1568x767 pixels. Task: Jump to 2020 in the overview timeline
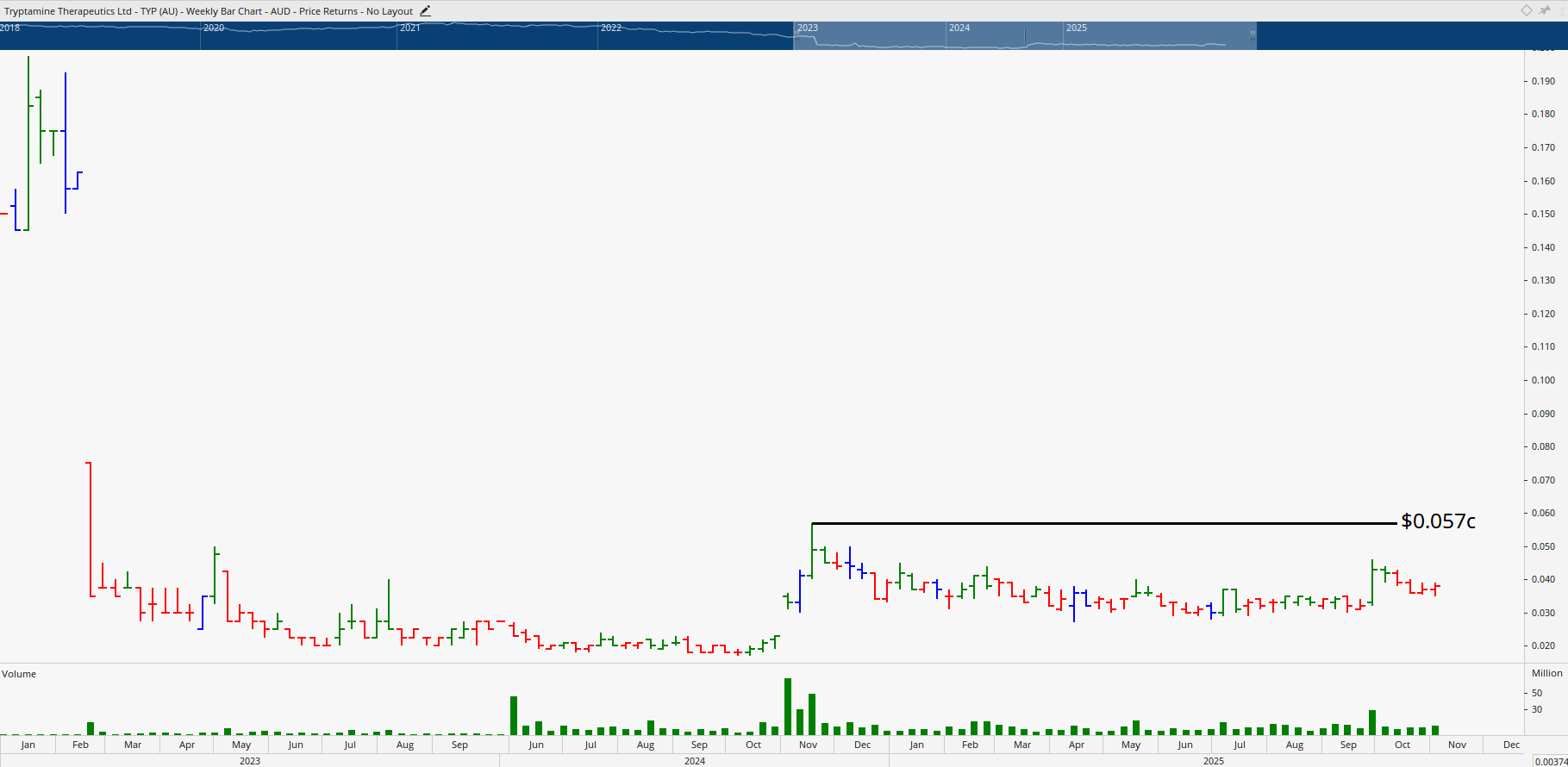pos(214,28)
